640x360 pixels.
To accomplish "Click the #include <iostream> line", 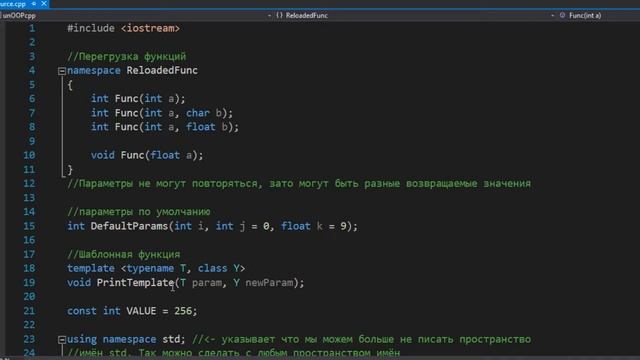I will tap(123, 28).
